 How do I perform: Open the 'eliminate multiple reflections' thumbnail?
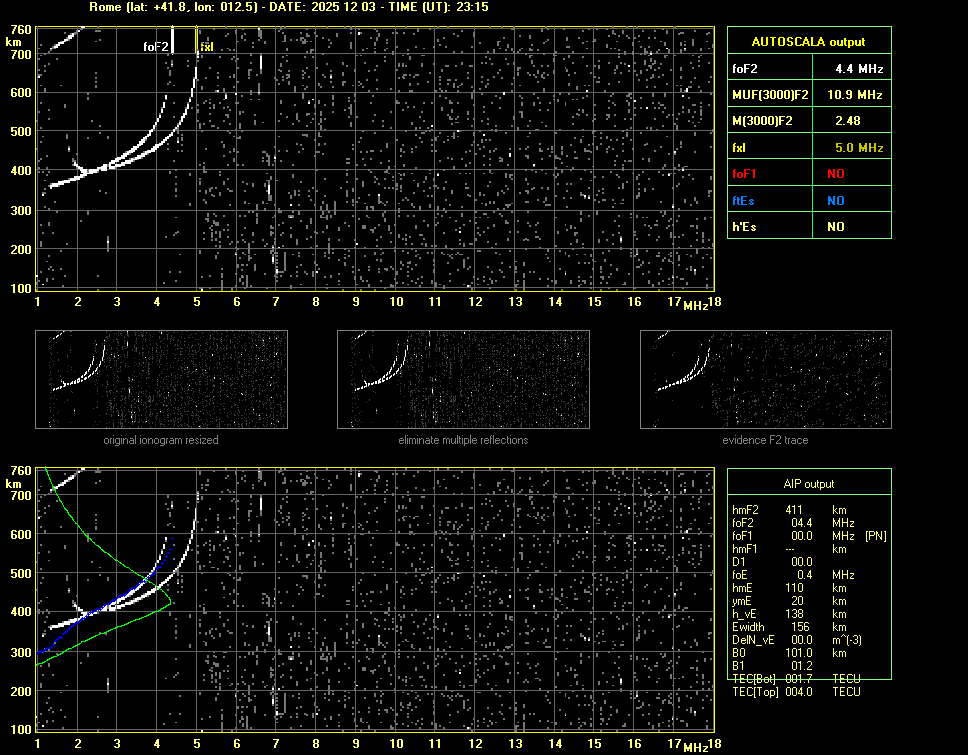(463, 379)
